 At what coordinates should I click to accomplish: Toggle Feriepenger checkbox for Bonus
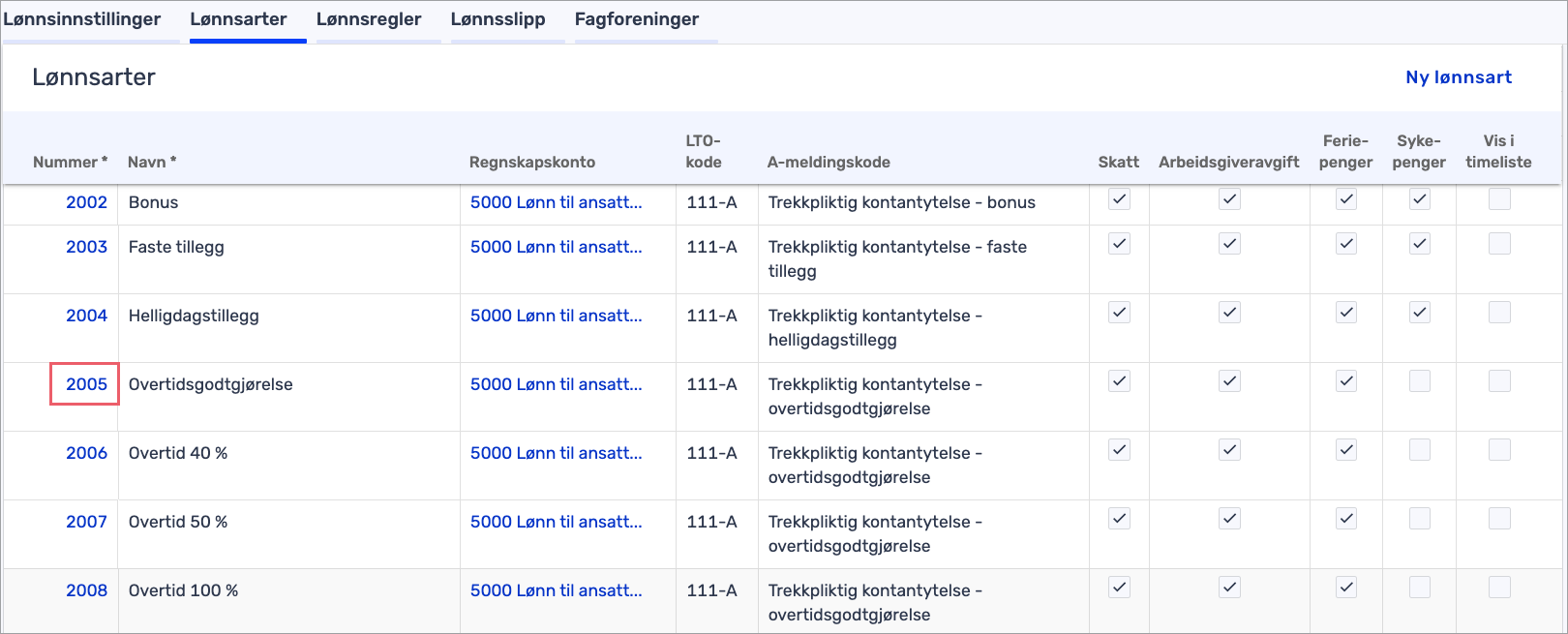click(x=1346, y=199)
